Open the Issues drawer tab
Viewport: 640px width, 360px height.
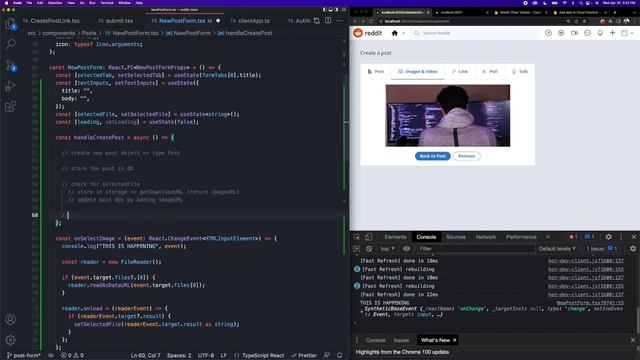(x=401, y=340)
